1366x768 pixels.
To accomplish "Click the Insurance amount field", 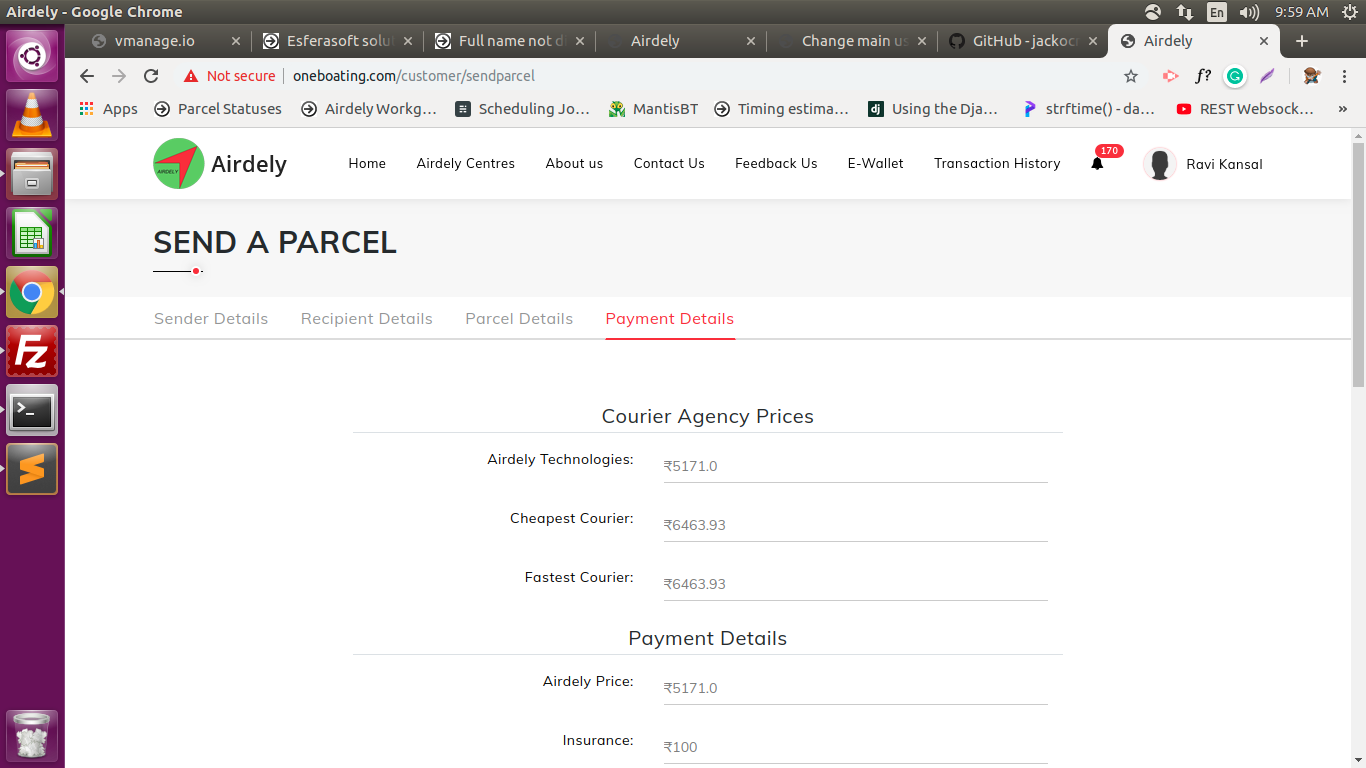I will pyautogui.click(x=855, y=747).
